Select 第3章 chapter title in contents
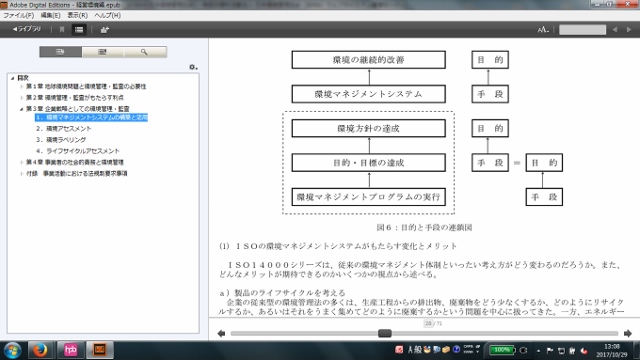 click(x=78, y=109)
